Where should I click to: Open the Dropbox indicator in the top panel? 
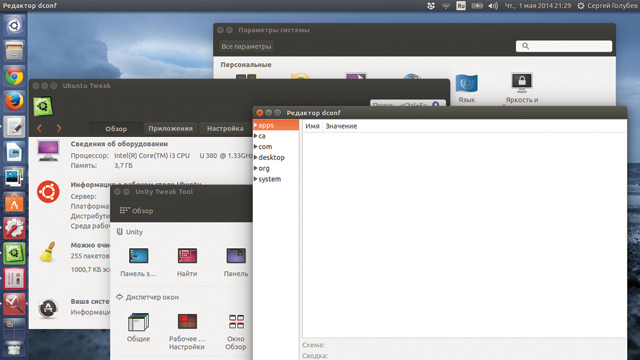(x=431, y=6)
